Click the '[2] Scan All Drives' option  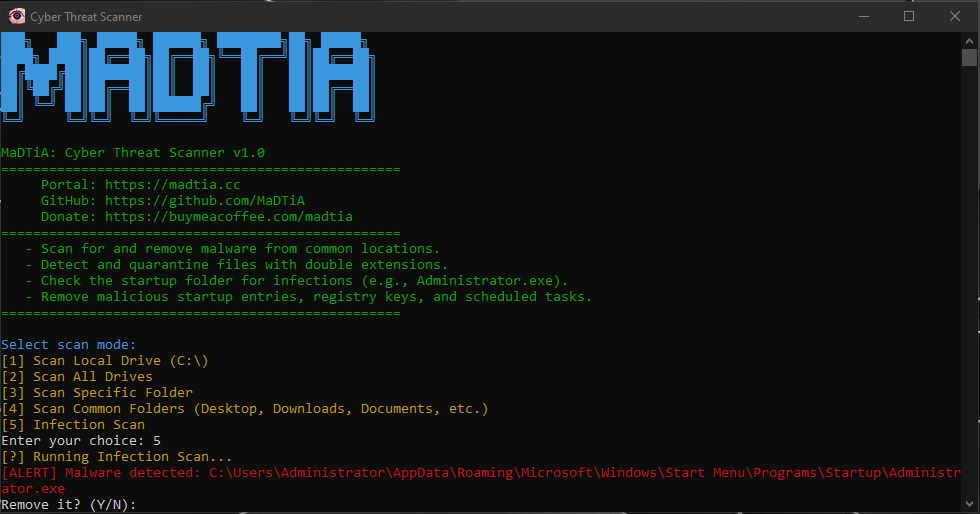point(77,376)
